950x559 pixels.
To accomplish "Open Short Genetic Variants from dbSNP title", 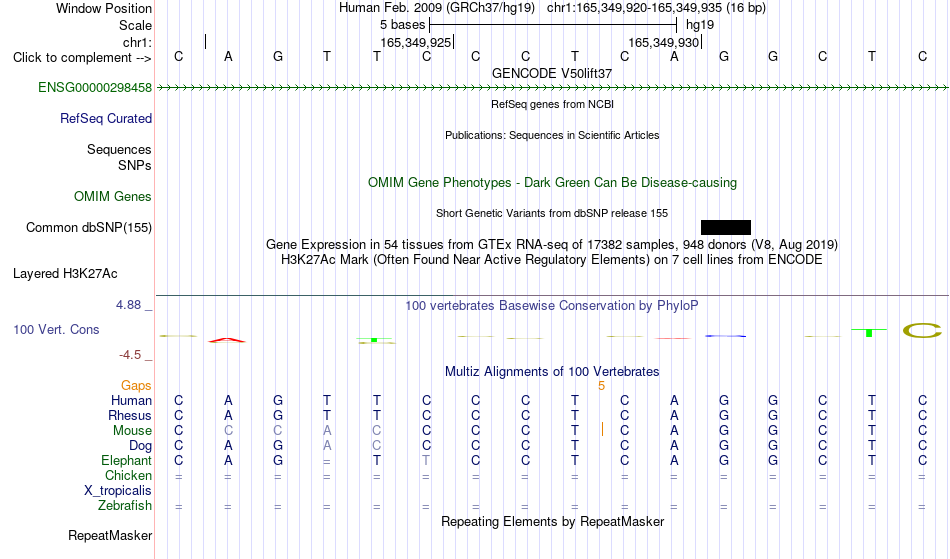I will pos(552,213).
